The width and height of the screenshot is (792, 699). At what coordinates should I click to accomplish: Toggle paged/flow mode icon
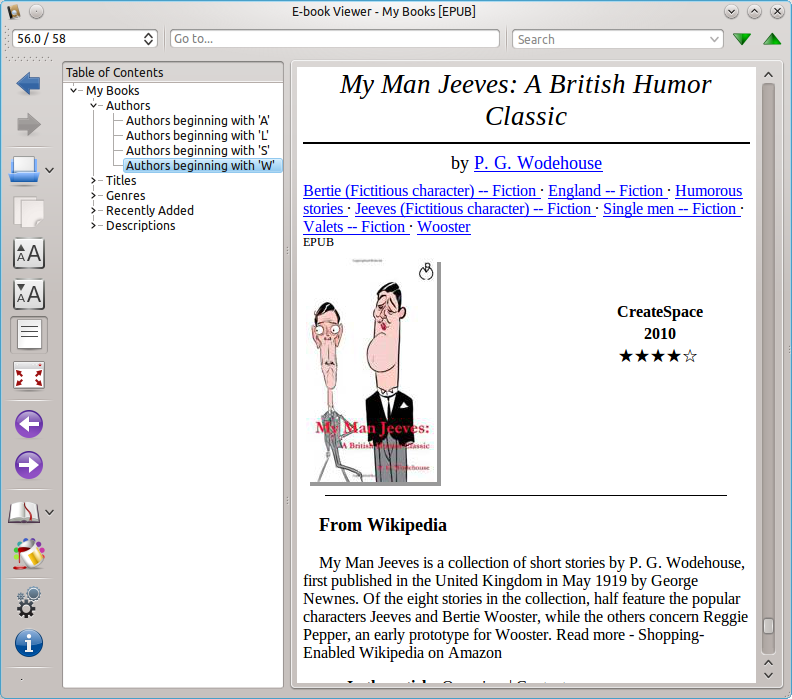point(29,334)
